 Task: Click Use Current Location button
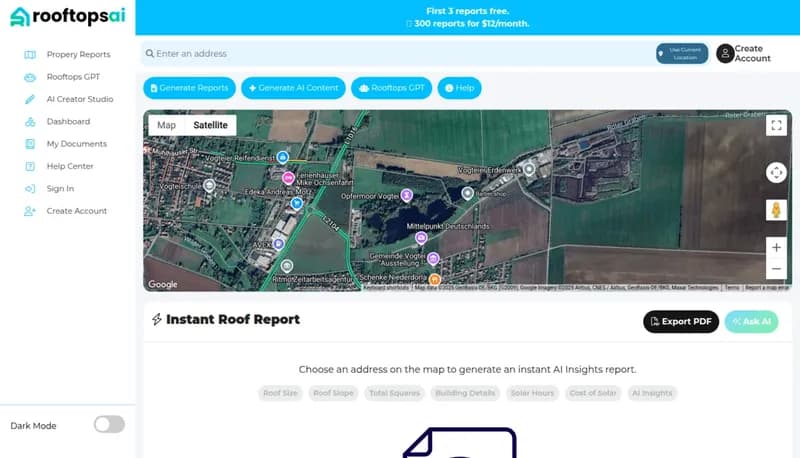pyautogui.click(x=682, y=54)
